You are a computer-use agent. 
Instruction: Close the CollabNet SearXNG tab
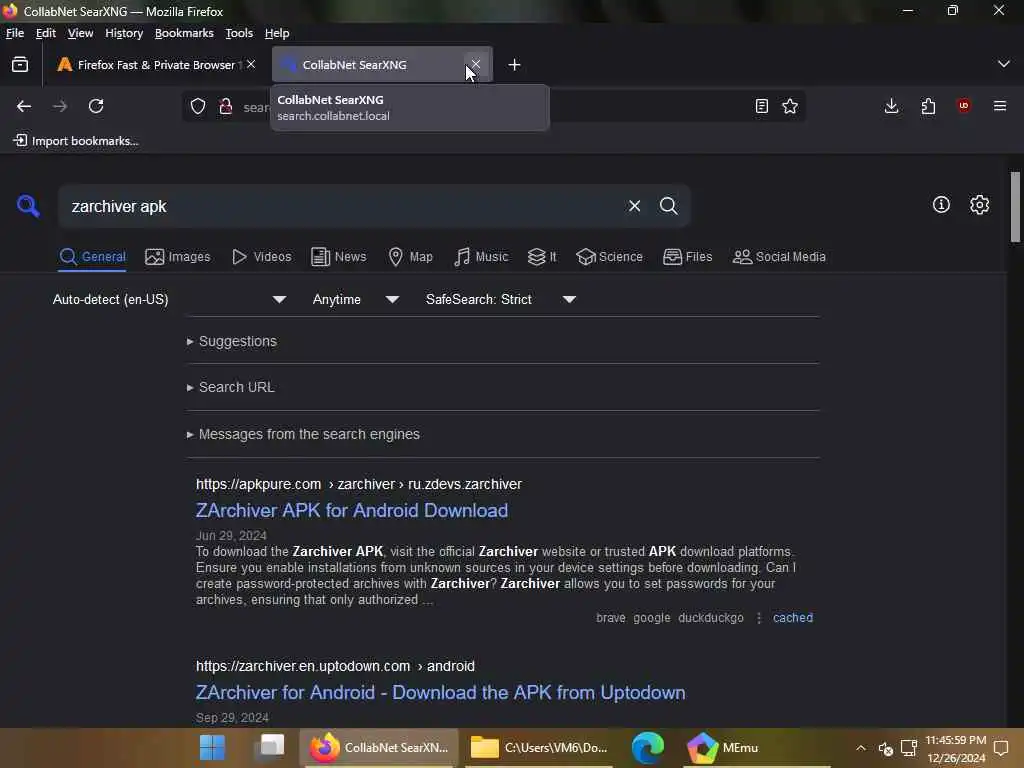(x=476, y=64)
